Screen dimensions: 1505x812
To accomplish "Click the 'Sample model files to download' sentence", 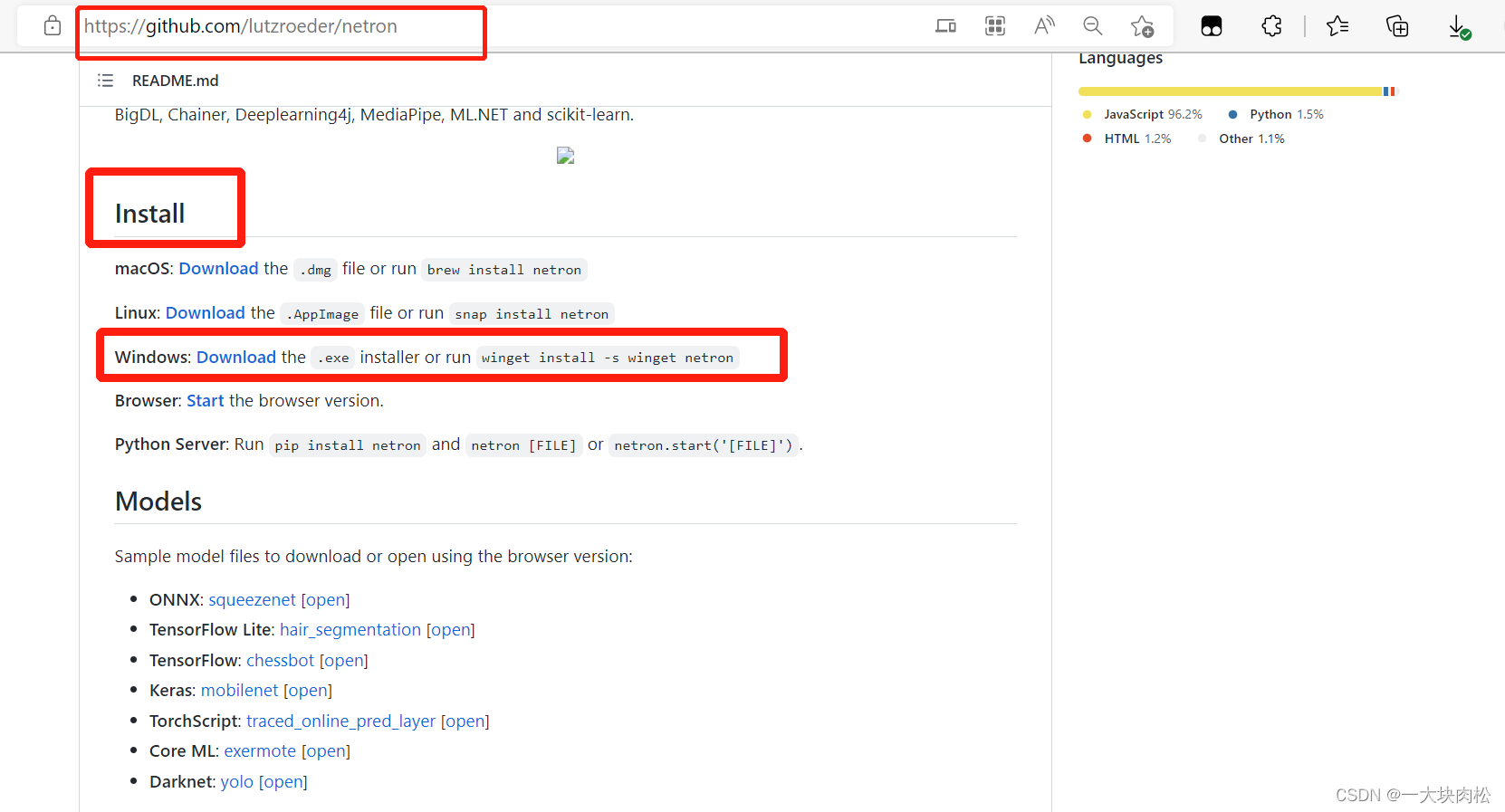I will pyautogui.click(x=374, y=557).
